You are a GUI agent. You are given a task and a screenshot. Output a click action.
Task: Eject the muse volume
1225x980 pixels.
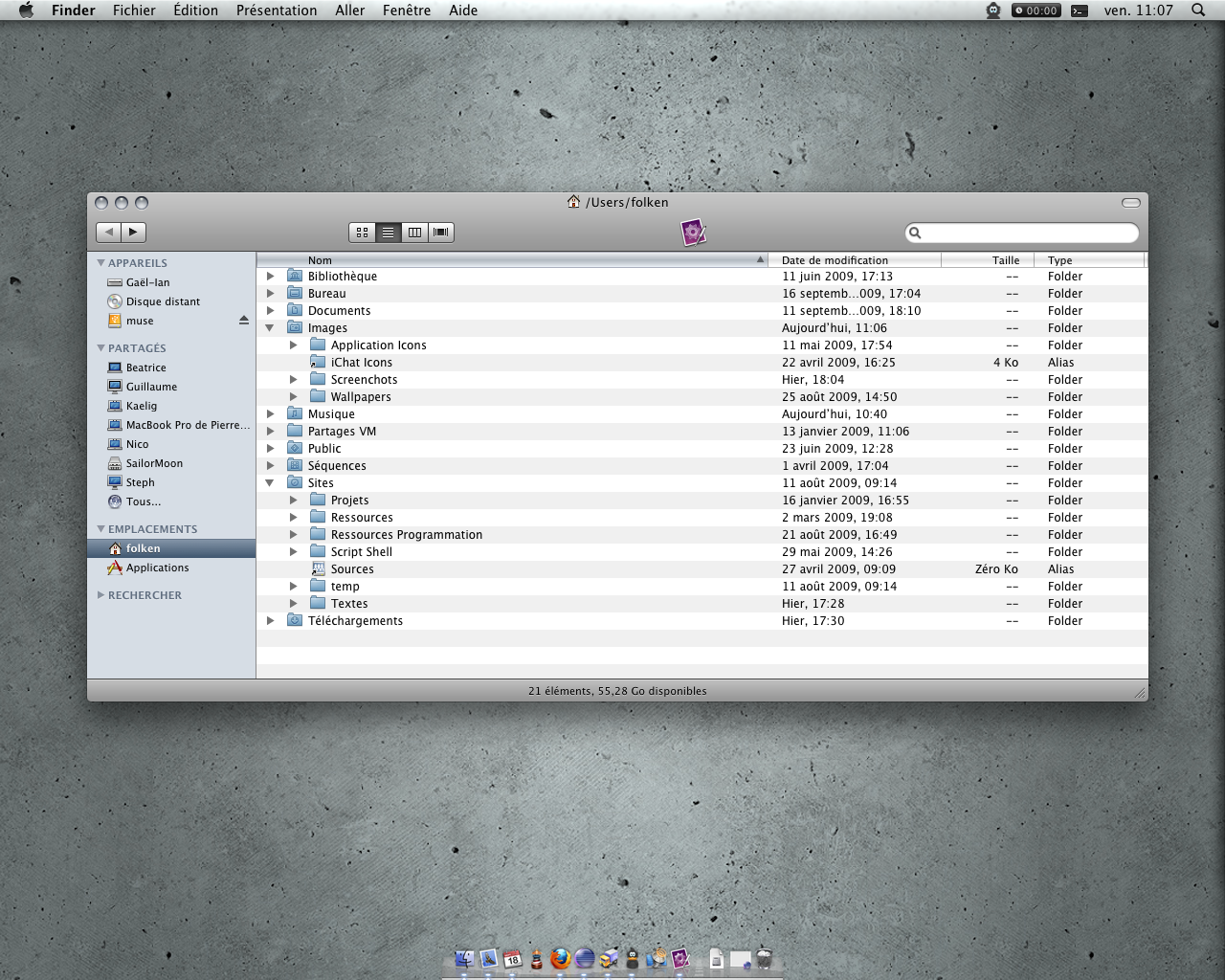(x=243, y=321)
